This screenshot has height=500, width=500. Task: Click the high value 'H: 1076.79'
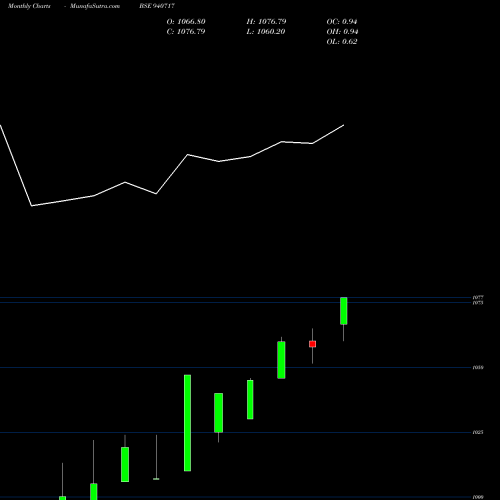click(x=266, y=22)
